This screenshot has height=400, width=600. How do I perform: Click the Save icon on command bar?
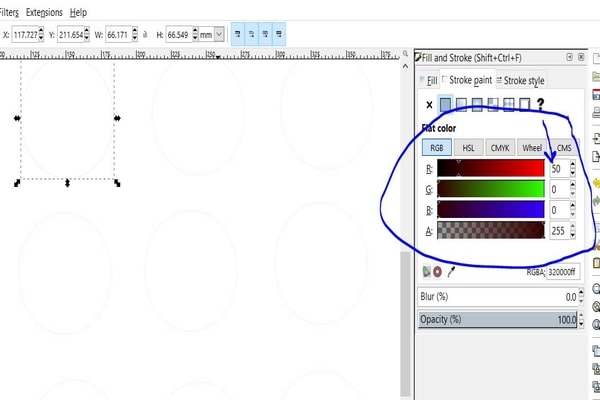click(x=596, y=94)
